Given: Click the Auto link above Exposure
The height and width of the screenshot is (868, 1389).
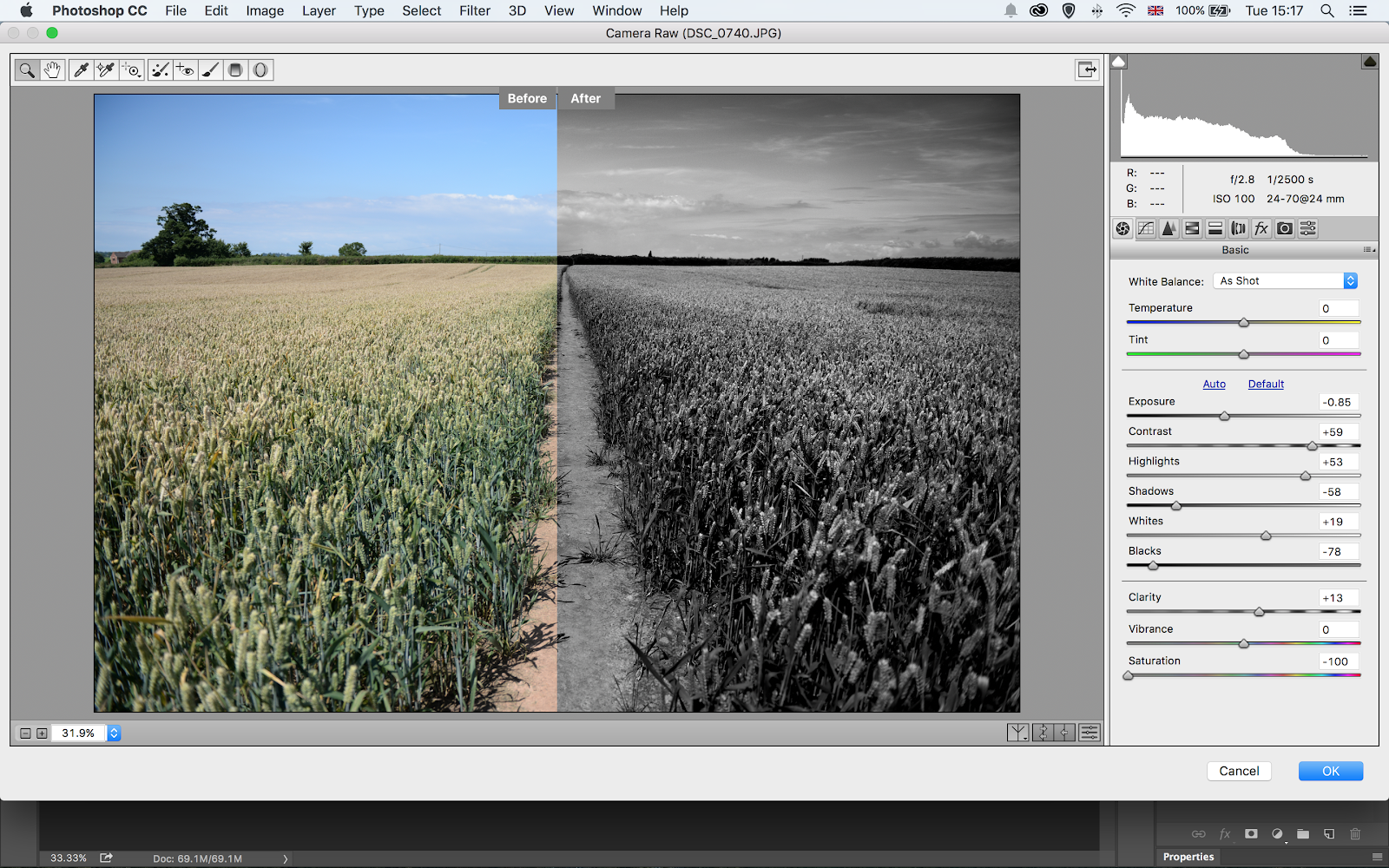Looking at the screenshot, I should click(x=1214, y=384).
